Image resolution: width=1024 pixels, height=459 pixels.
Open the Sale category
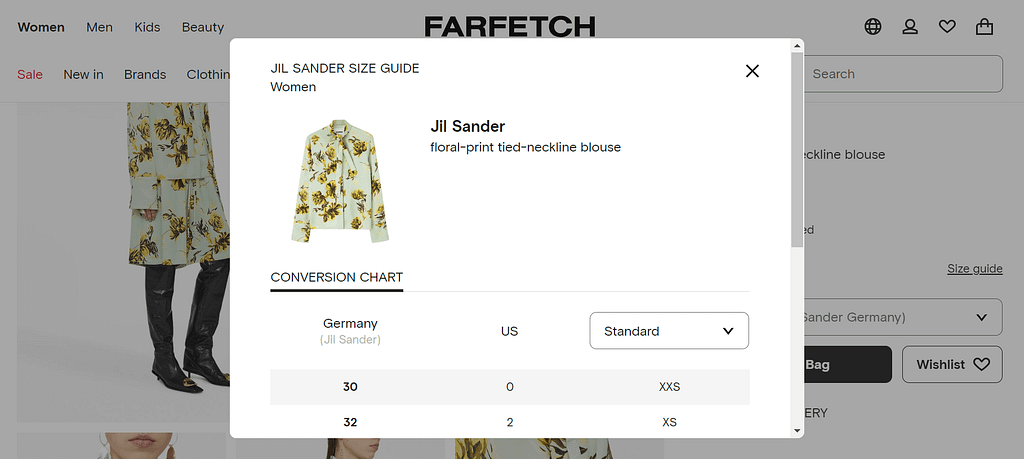pos(30,74)
